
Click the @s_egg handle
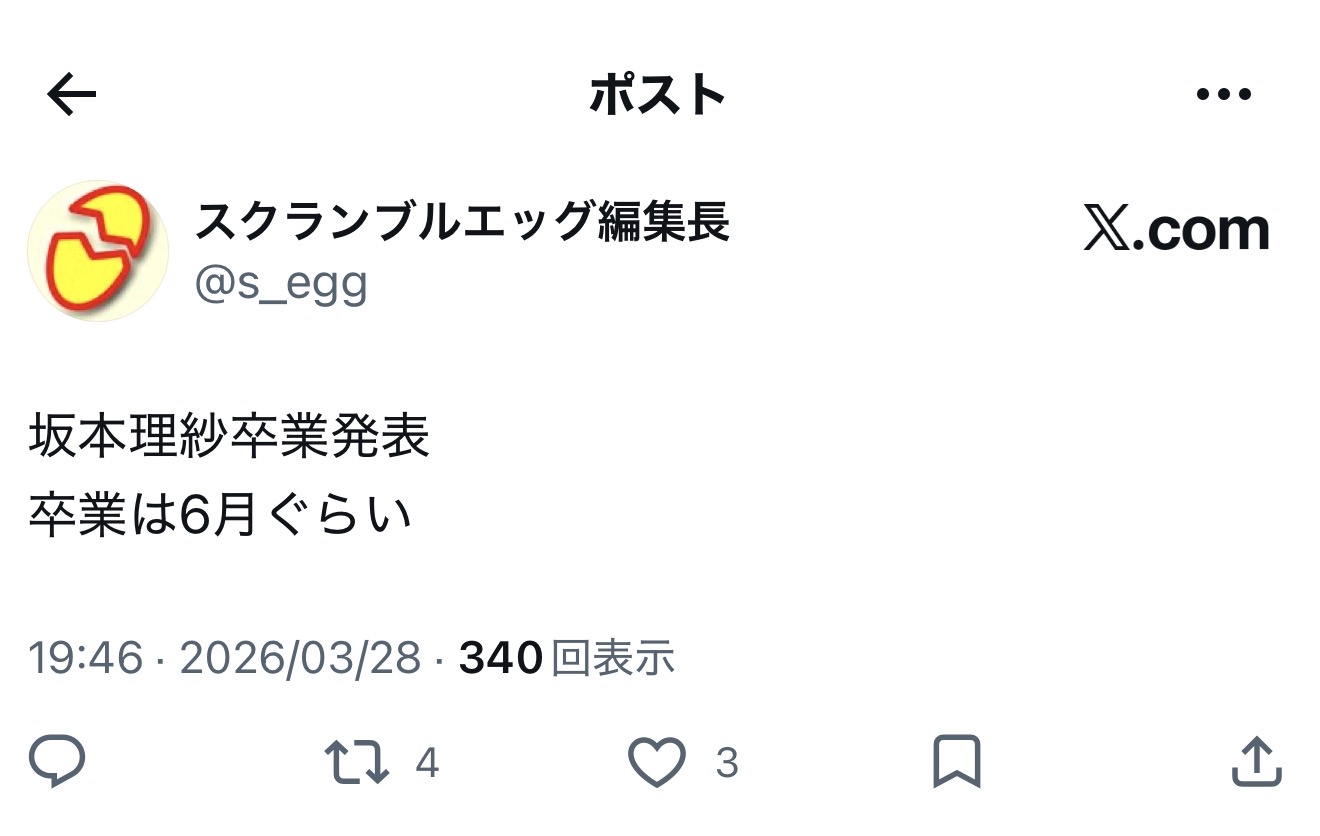[x=282, y=285]
